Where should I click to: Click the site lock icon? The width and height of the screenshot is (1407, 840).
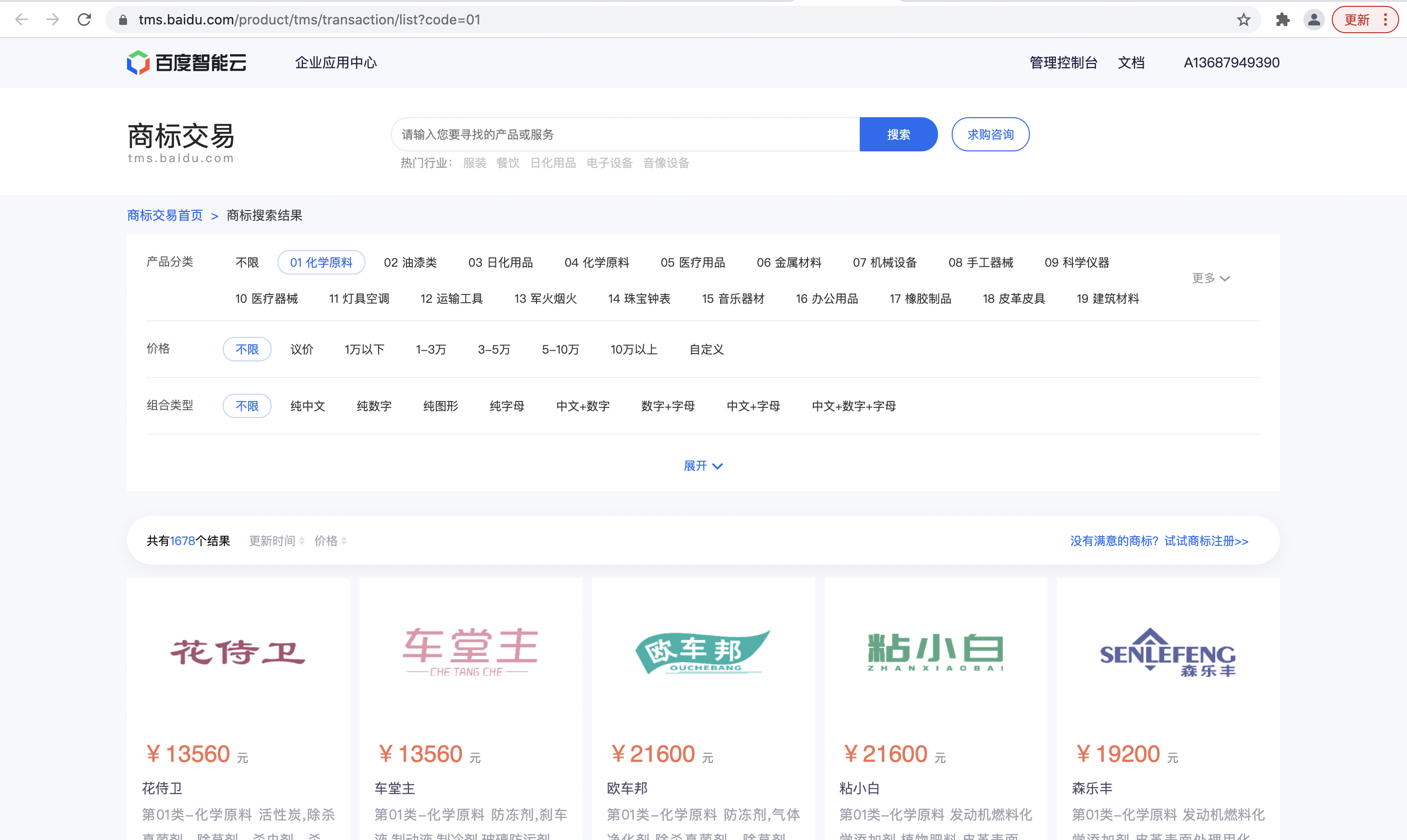[123, 20]
